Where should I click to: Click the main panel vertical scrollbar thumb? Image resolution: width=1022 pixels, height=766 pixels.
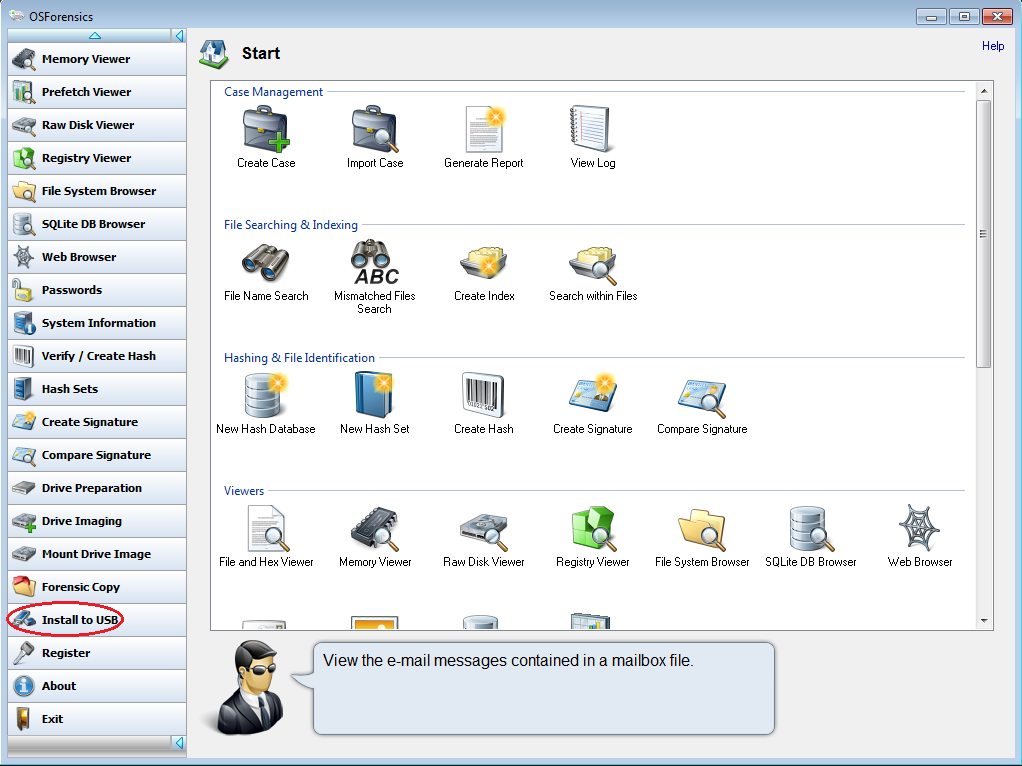coord(984,234)
